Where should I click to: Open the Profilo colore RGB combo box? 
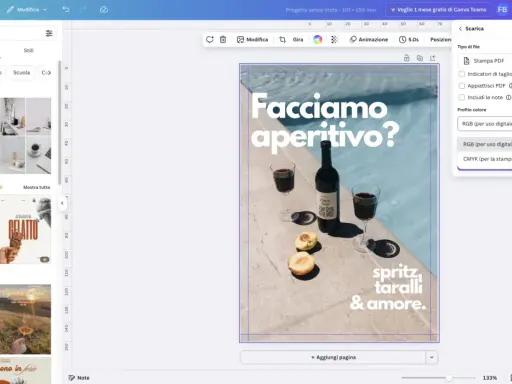pyautogui.click(x=485, y=124)
